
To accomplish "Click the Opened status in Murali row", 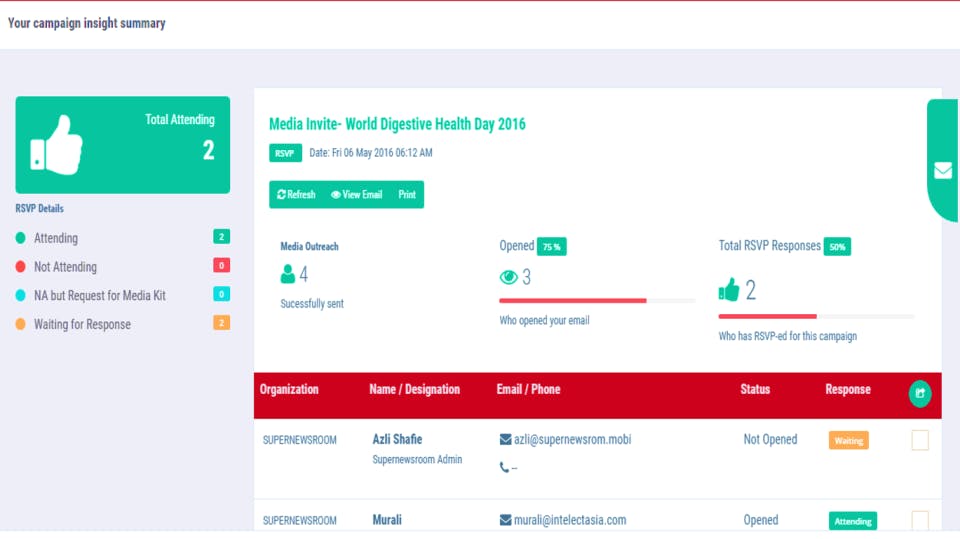I will pos(761,520).
